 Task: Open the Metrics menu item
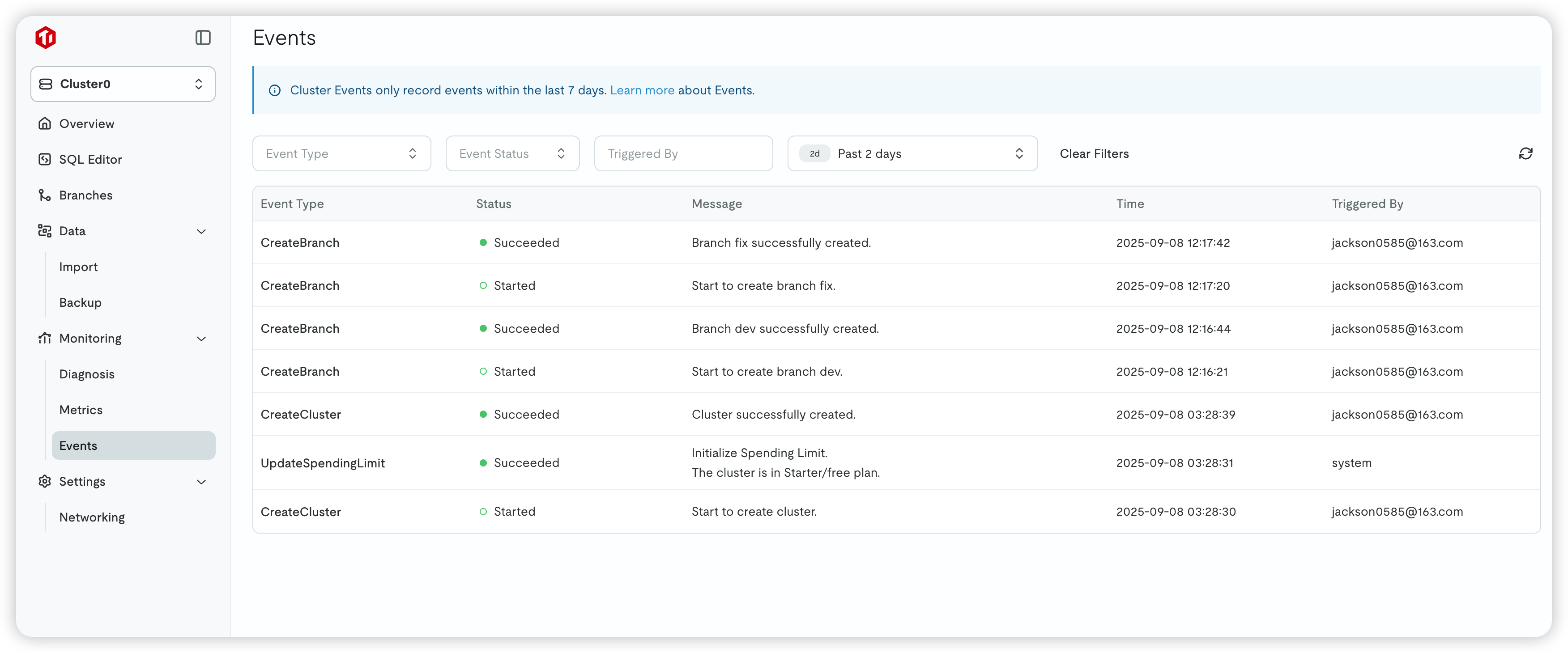81,410
